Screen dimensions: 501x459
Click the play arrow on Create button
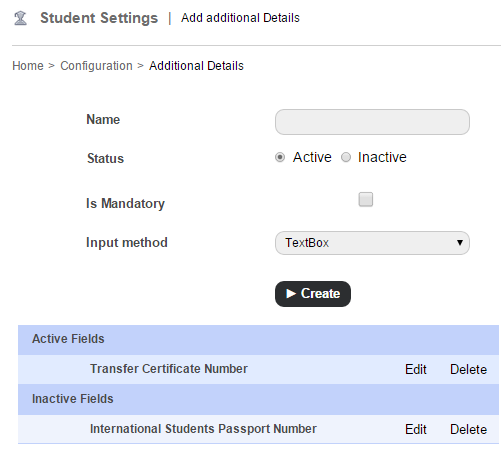coord(291,294)
